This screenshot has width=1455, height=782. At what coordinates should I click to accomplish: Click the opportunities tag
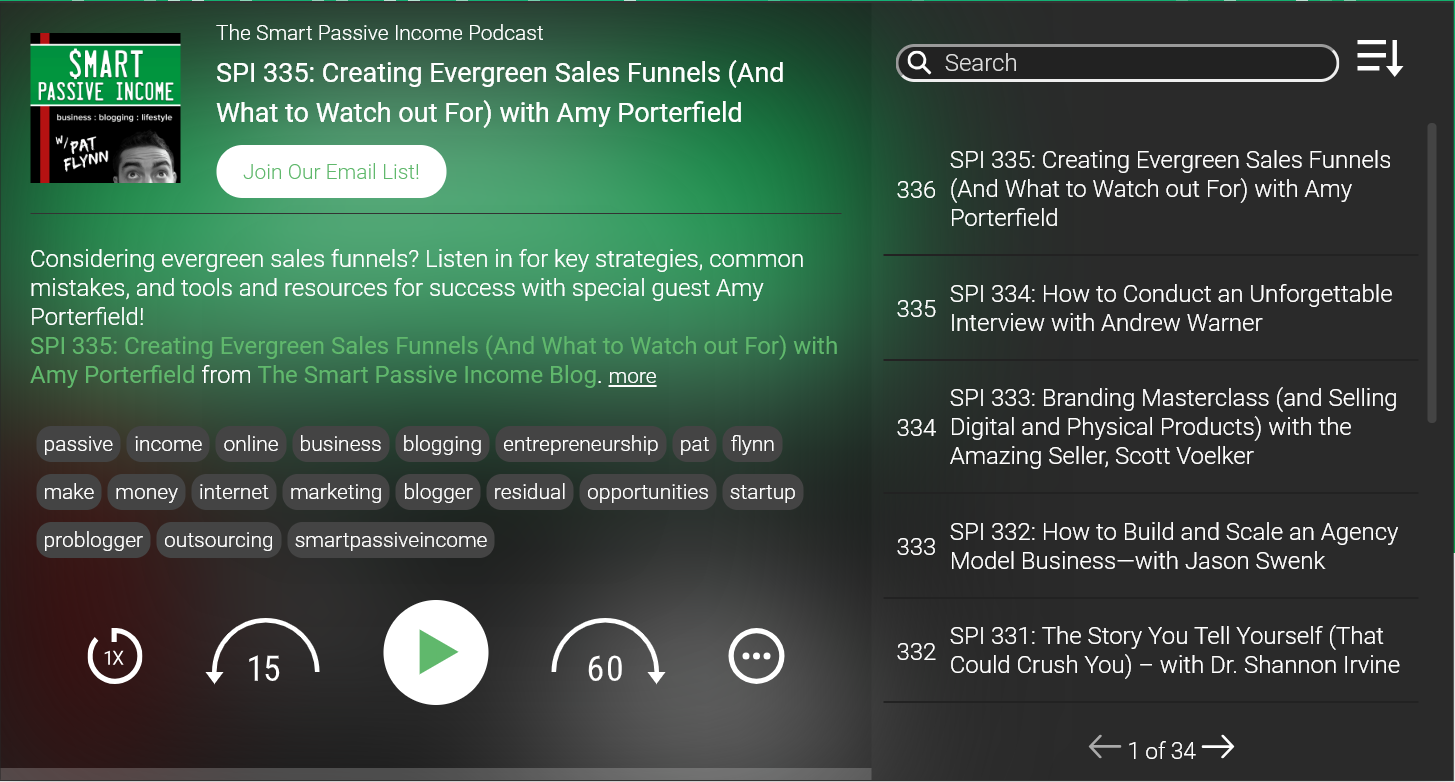[647, 492]
